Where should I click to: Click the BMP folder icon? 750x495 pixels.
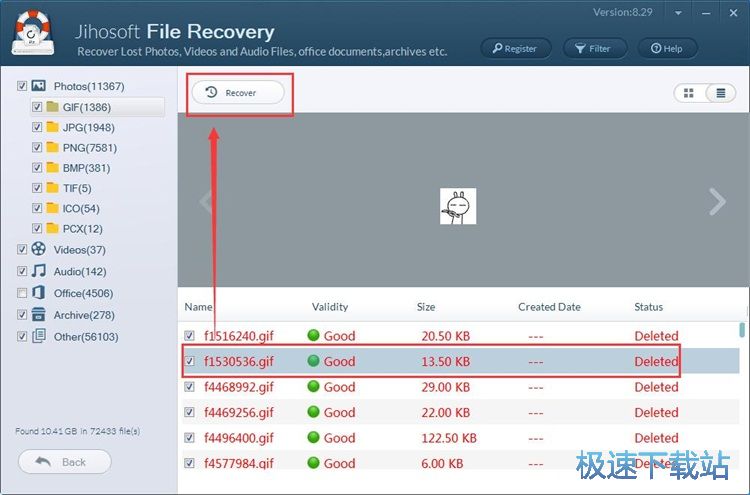click(53, 167)
